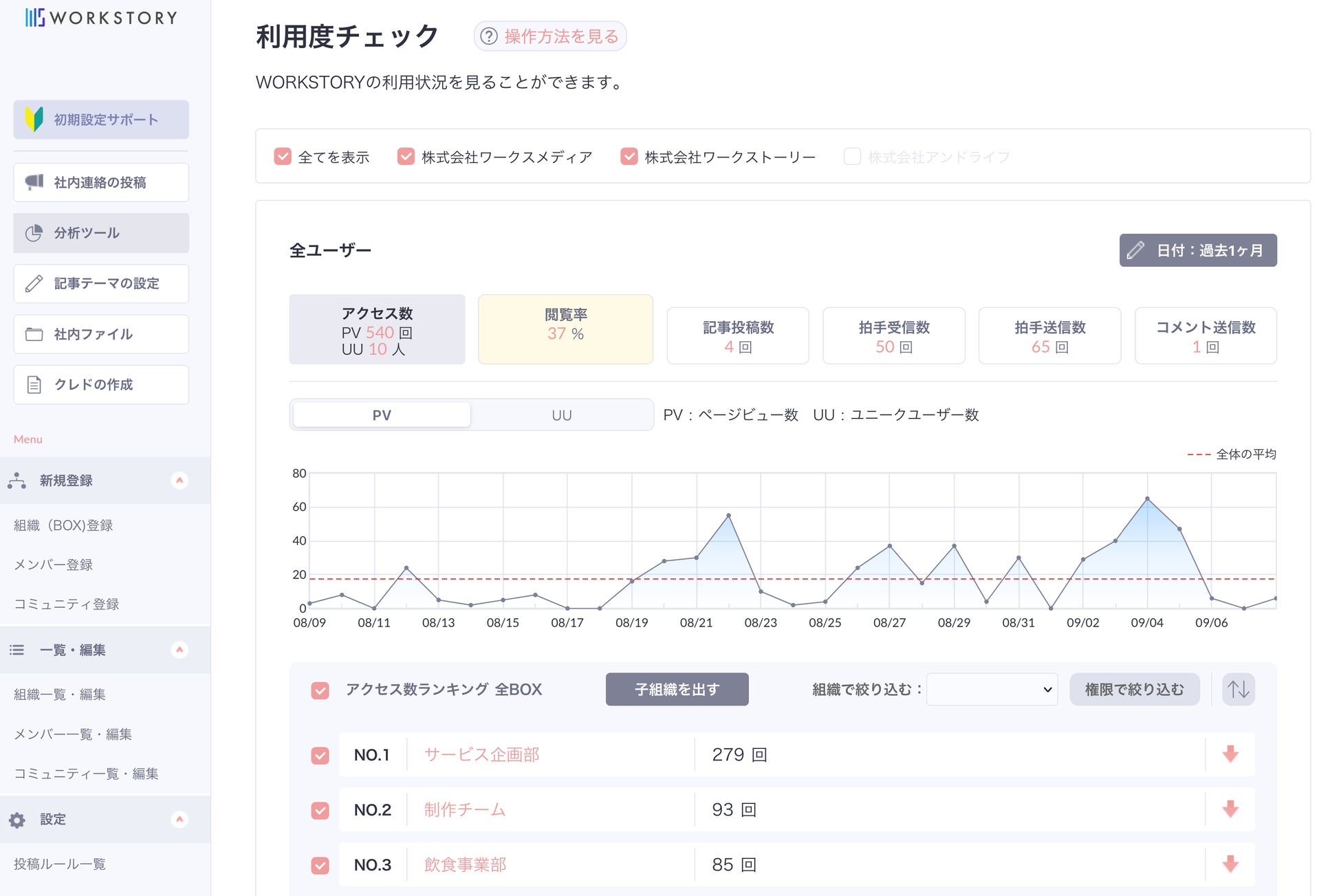Viewport: 1341px width, 896px height.
Task: Enable the 株式会社アンドライフ checkbox
Action: coord(852,157)
